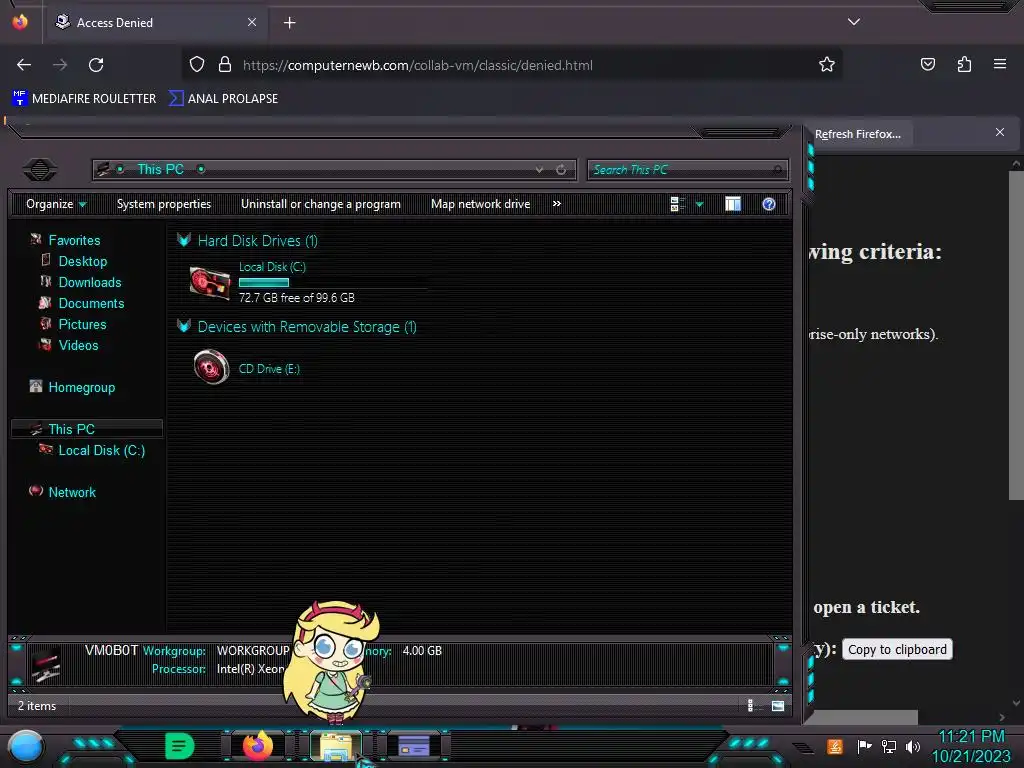
Task: Open Pictures in navigation pane
Action: pyautogui.click(x=82, y=324)
